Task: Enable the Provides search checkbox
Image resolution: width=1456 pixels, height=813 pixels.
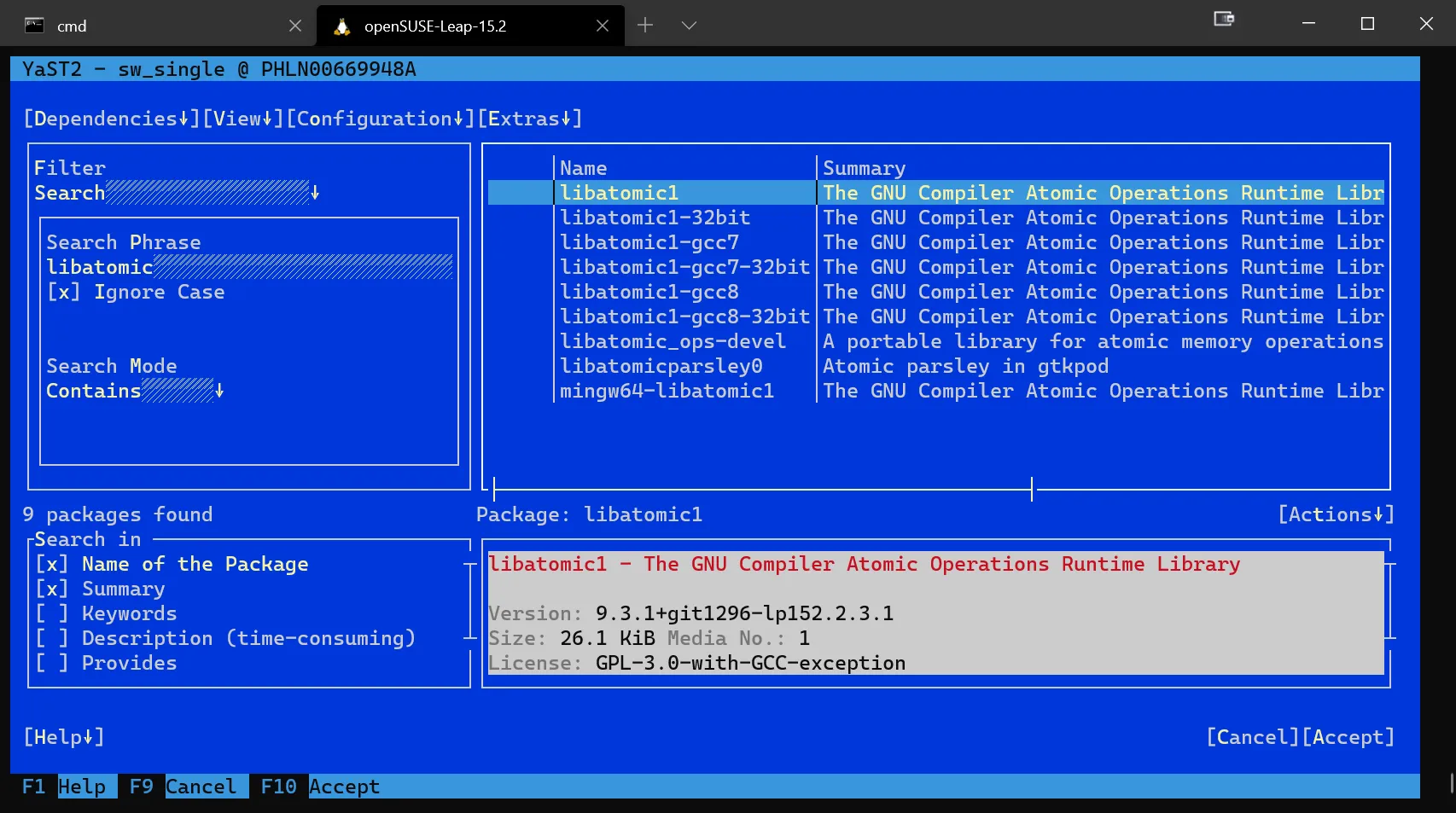Action: tap(51, 664)
